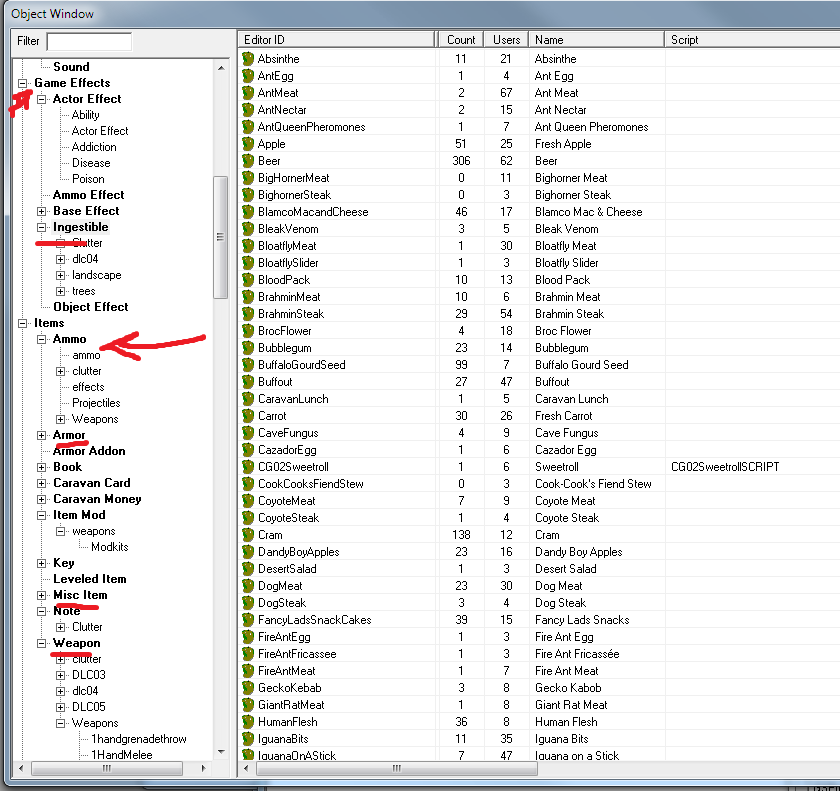The height and width of the screenshot is (791, 840).
Task: Collapse the Game Effects branch
Action: [25, 82]
